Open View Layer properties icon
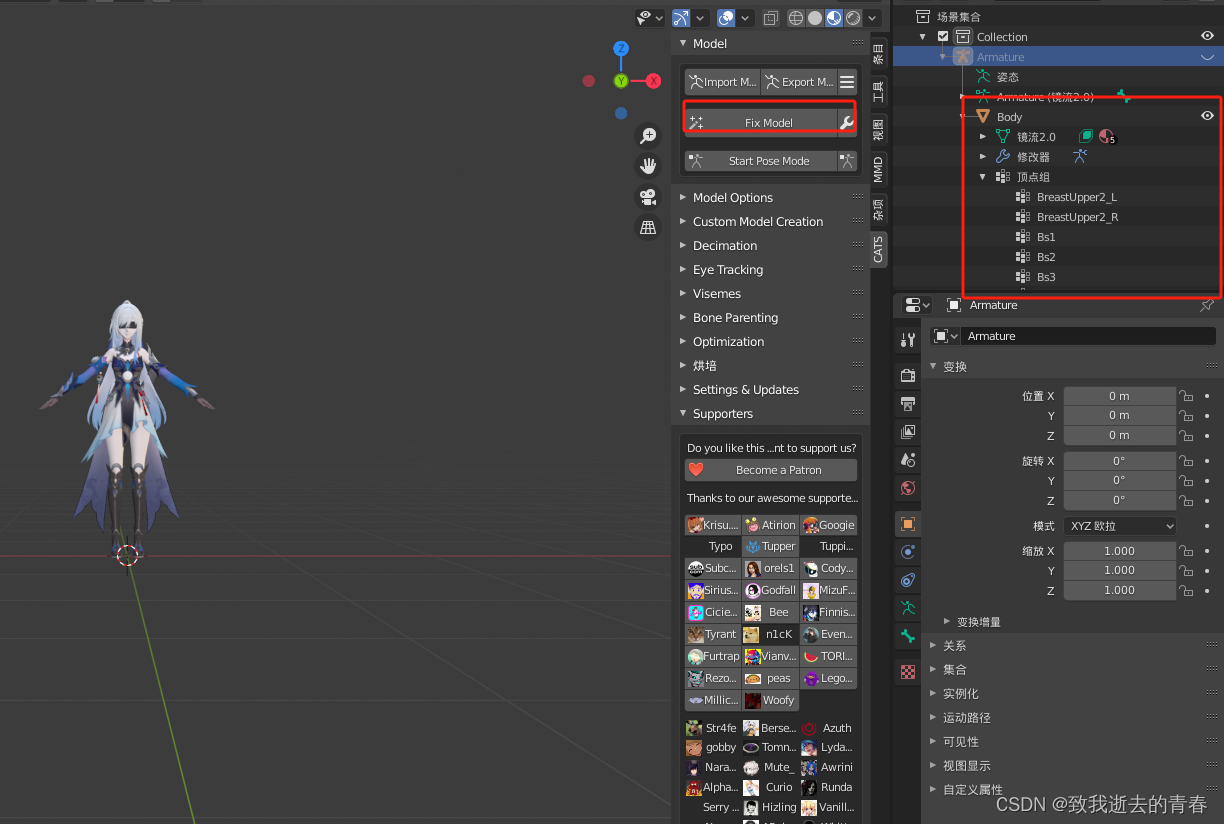 pos(908,432)
